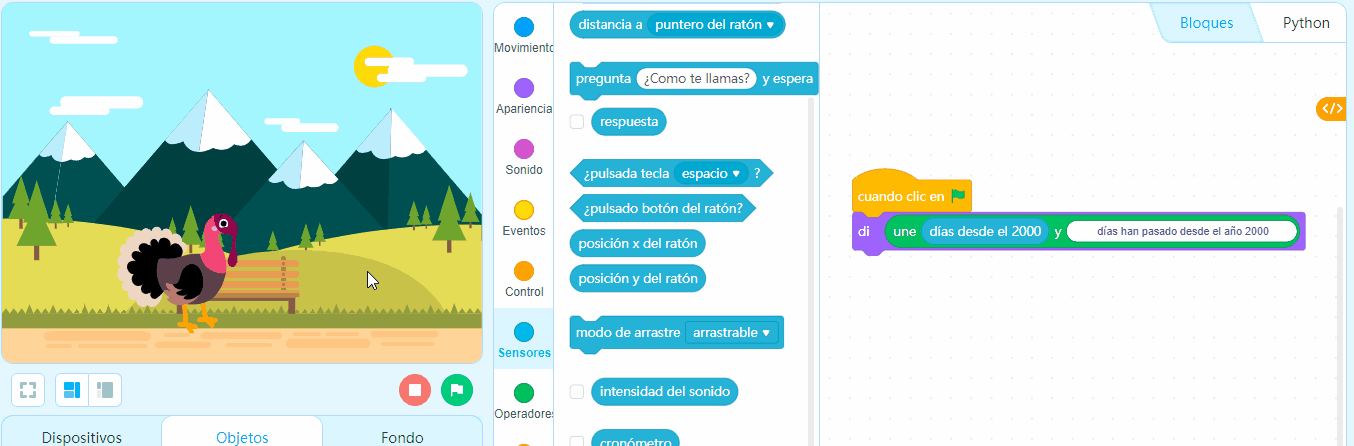Enable the intensidad del sonido checkbox
This screenshot has width=1354, height=446.
pyautogui.click(x=577, y=391)
